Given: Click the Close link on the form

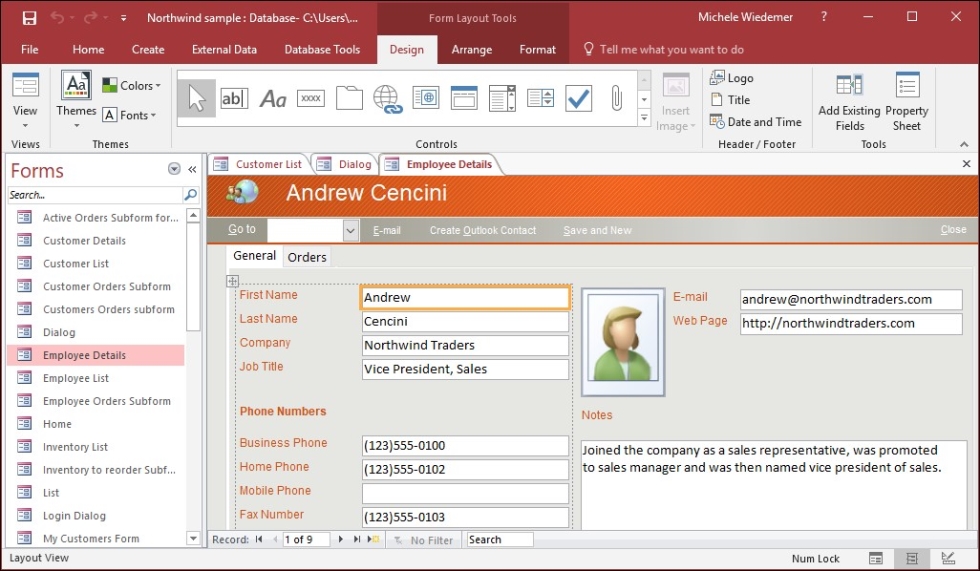Looking at the screenshot, I should 953,230.
